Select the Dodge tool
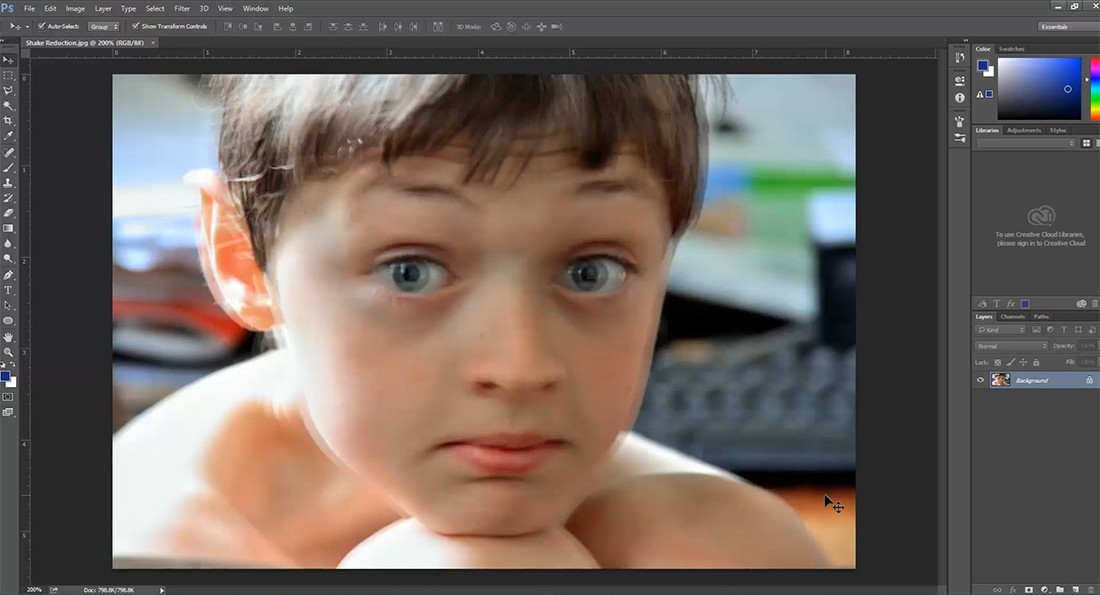This screenshot has height=595, width=1100. (8, 259)
